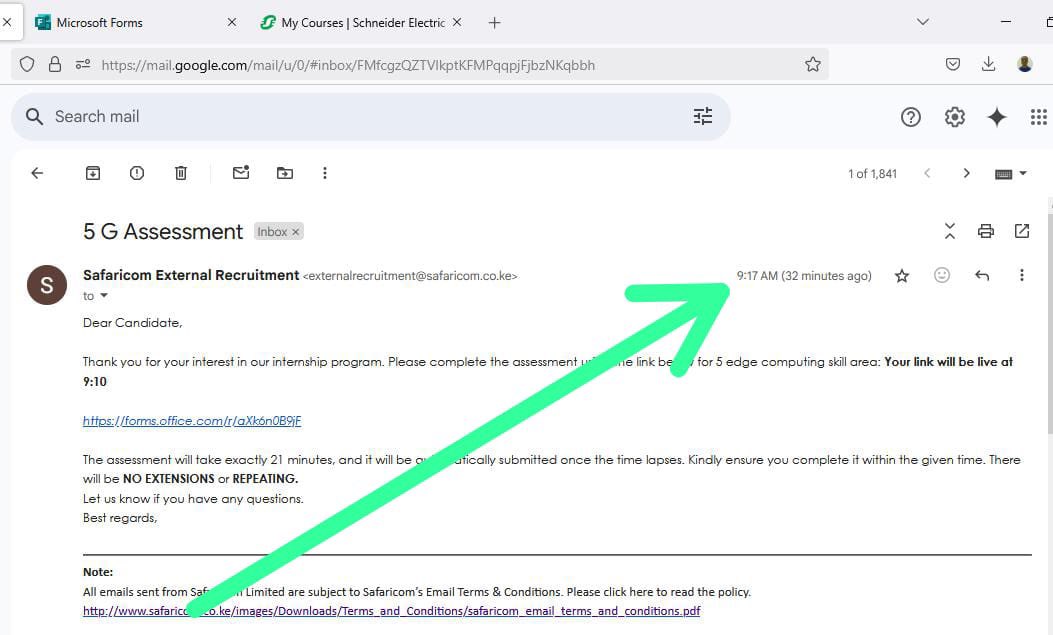Click the browser address bar URL
The height and width of the screenshot is (635, 1053).
tap(348, 65)
